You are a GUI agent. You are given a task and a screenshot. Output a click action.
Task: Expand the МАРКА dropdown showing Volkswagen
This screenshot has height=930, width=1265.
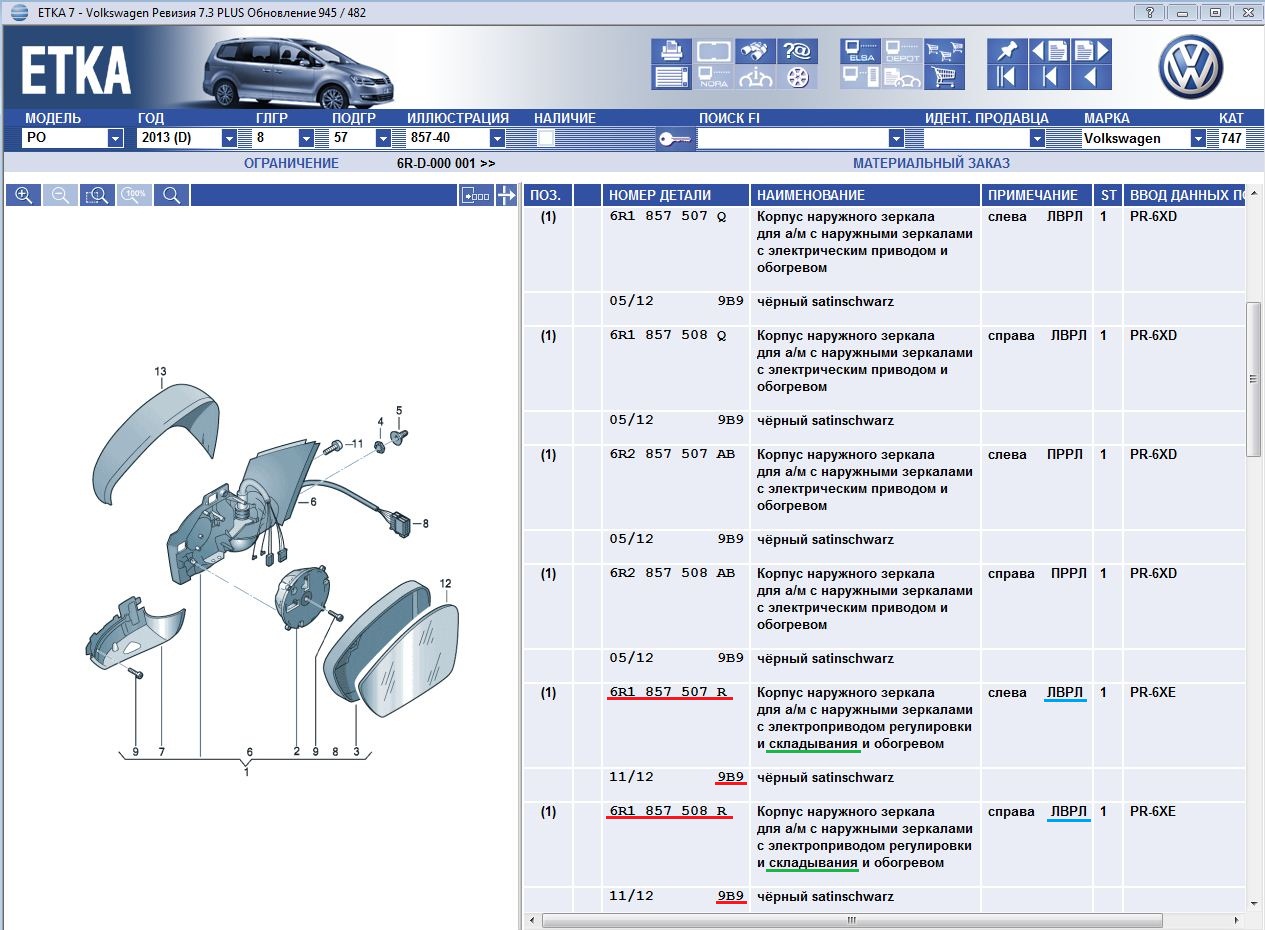1198,139
